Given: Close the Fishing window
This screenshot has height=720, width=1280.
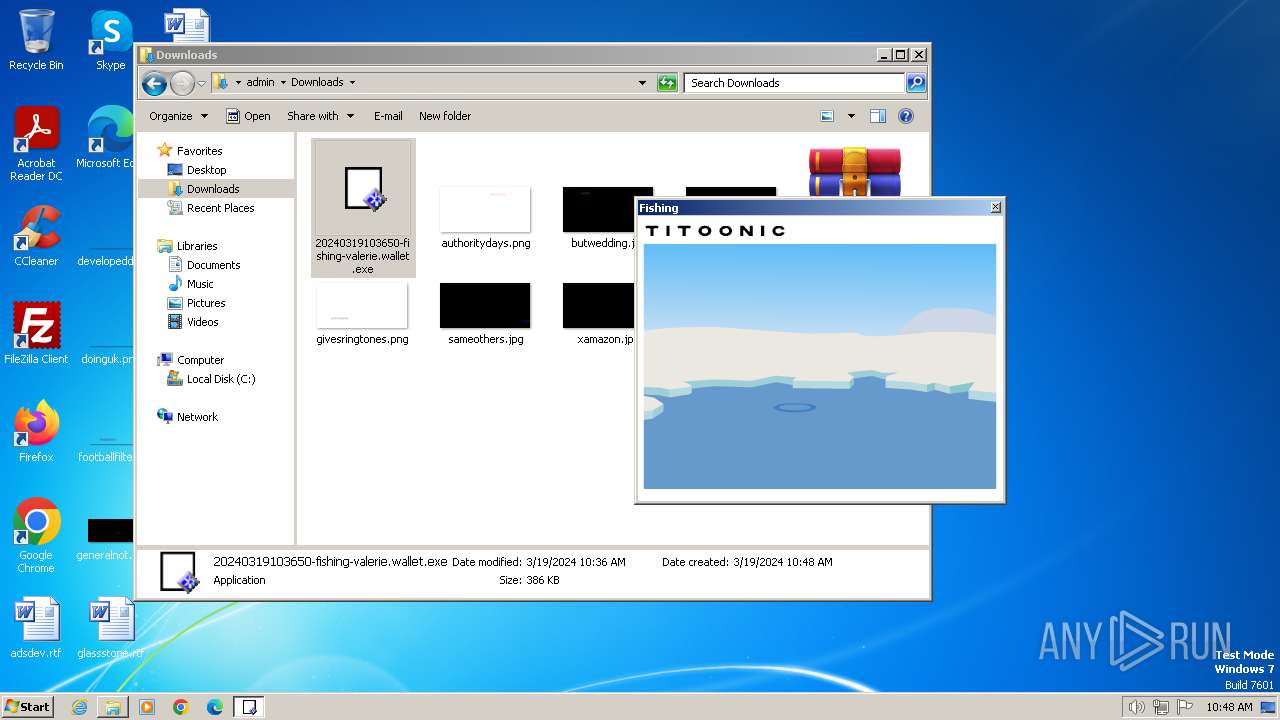Looking at the screenshot, I should click(995, 208).
